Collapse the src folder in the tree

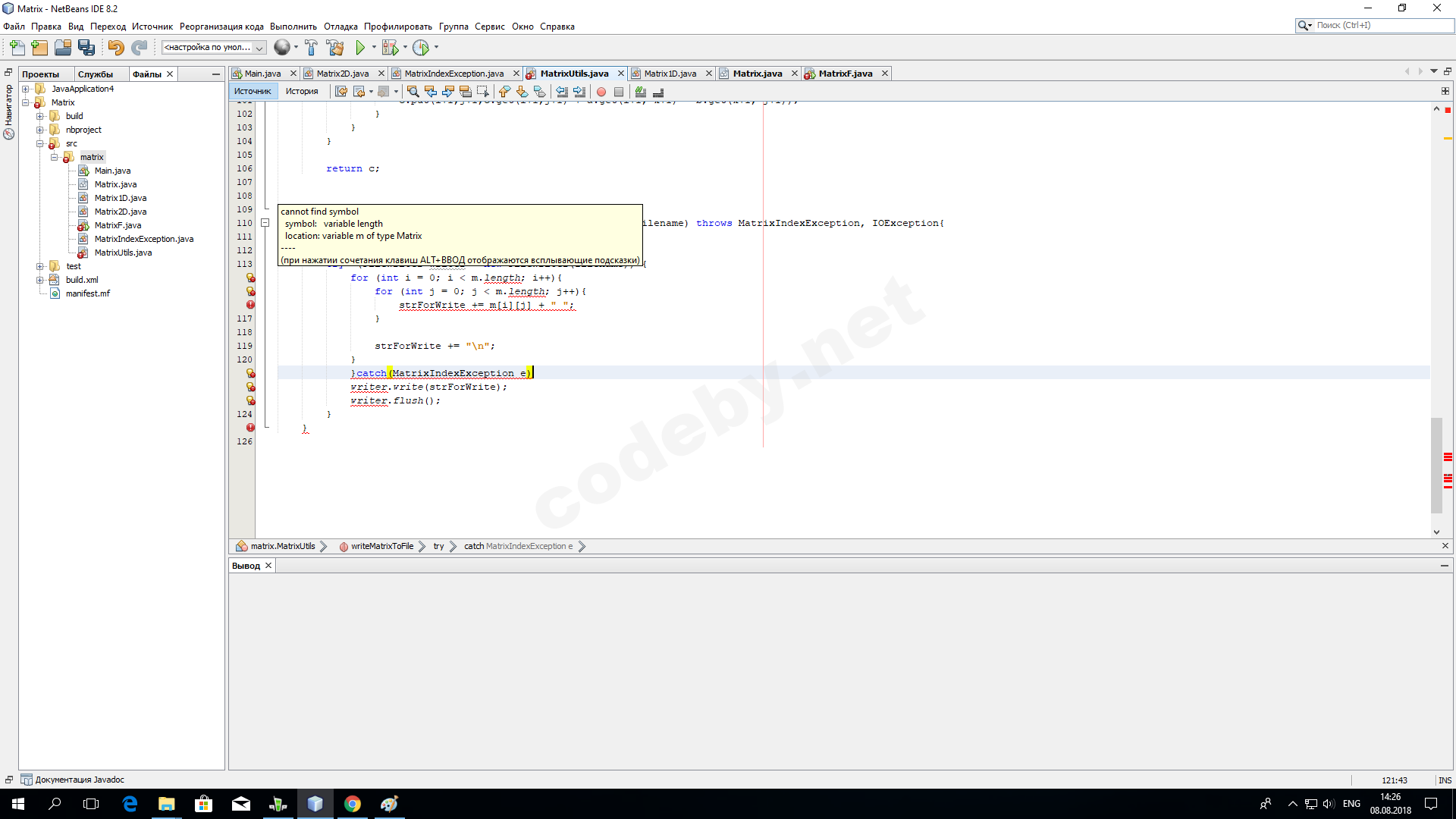[x=40, y=143]
